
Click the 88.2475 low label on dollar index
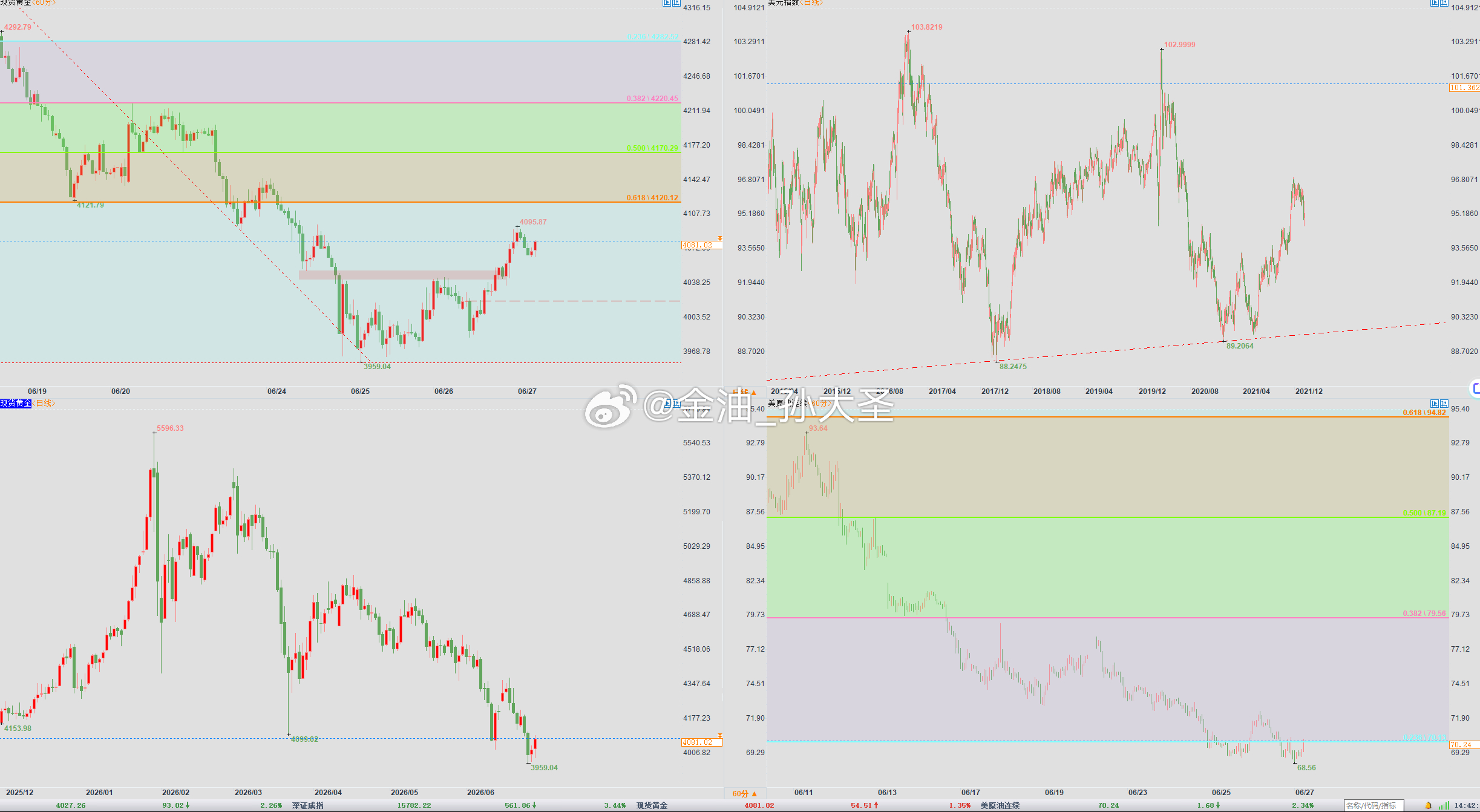1013,367
